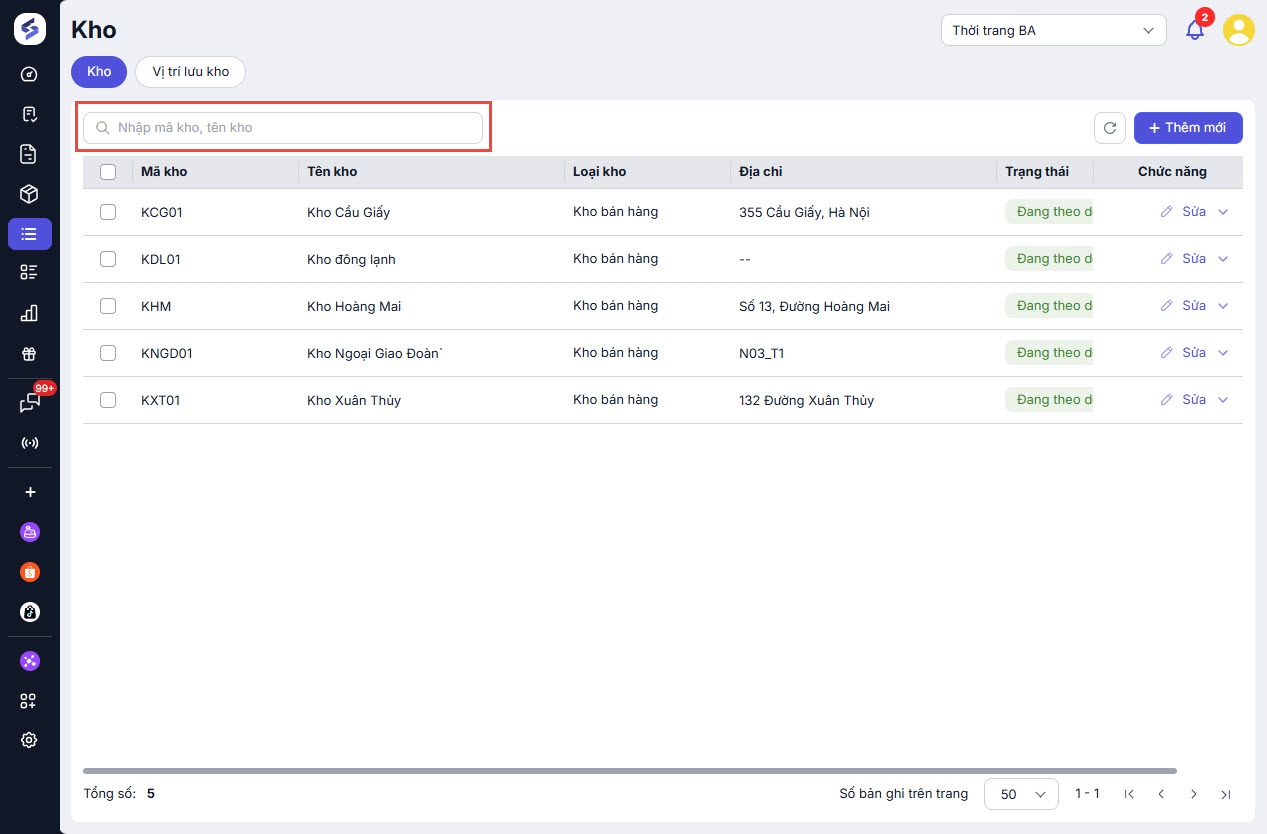Check the box for KNGD01

pyautogui.click(x=108, y=353)
